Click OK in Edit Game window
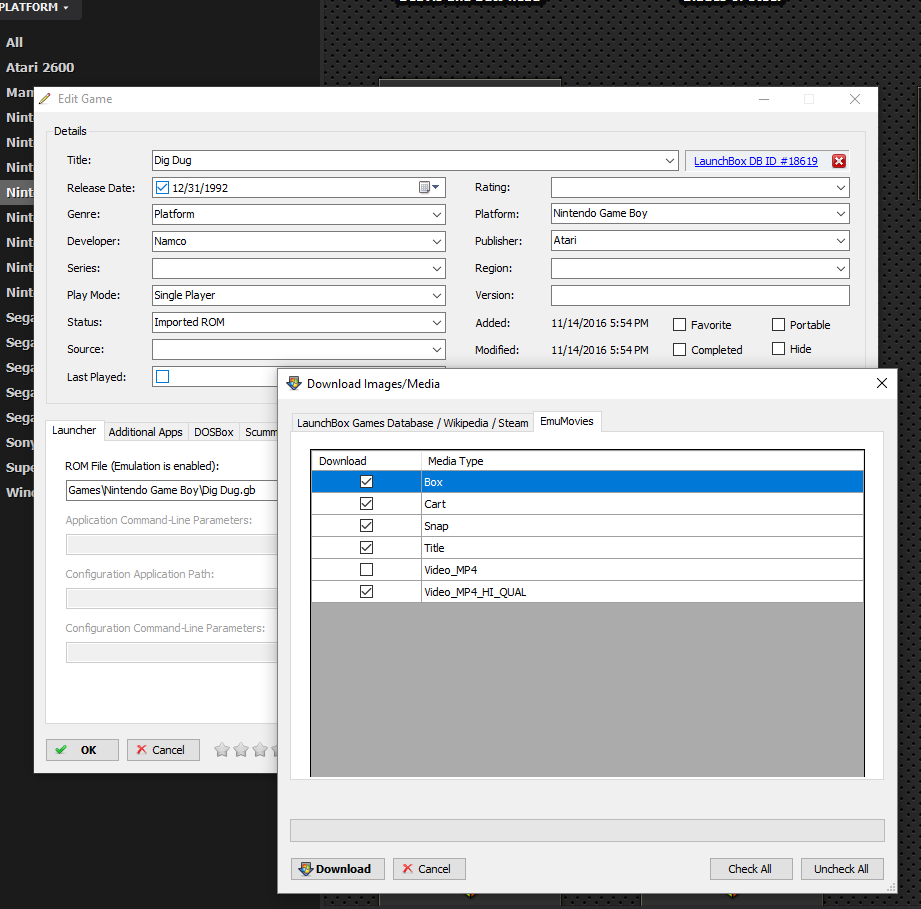Image resolution: width=921 pixels, height=909 pixels. click(x=82, y=750)
